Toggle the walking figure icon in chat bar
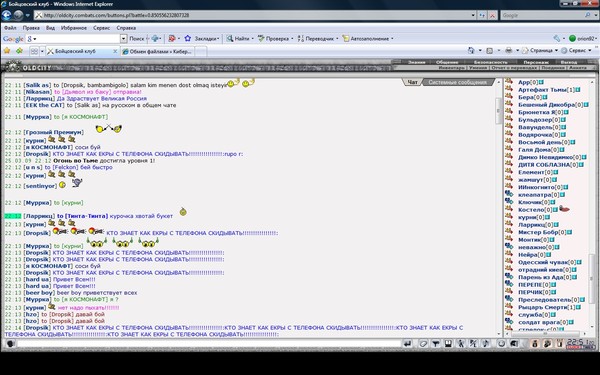600x375 pixels. [461, 344]
